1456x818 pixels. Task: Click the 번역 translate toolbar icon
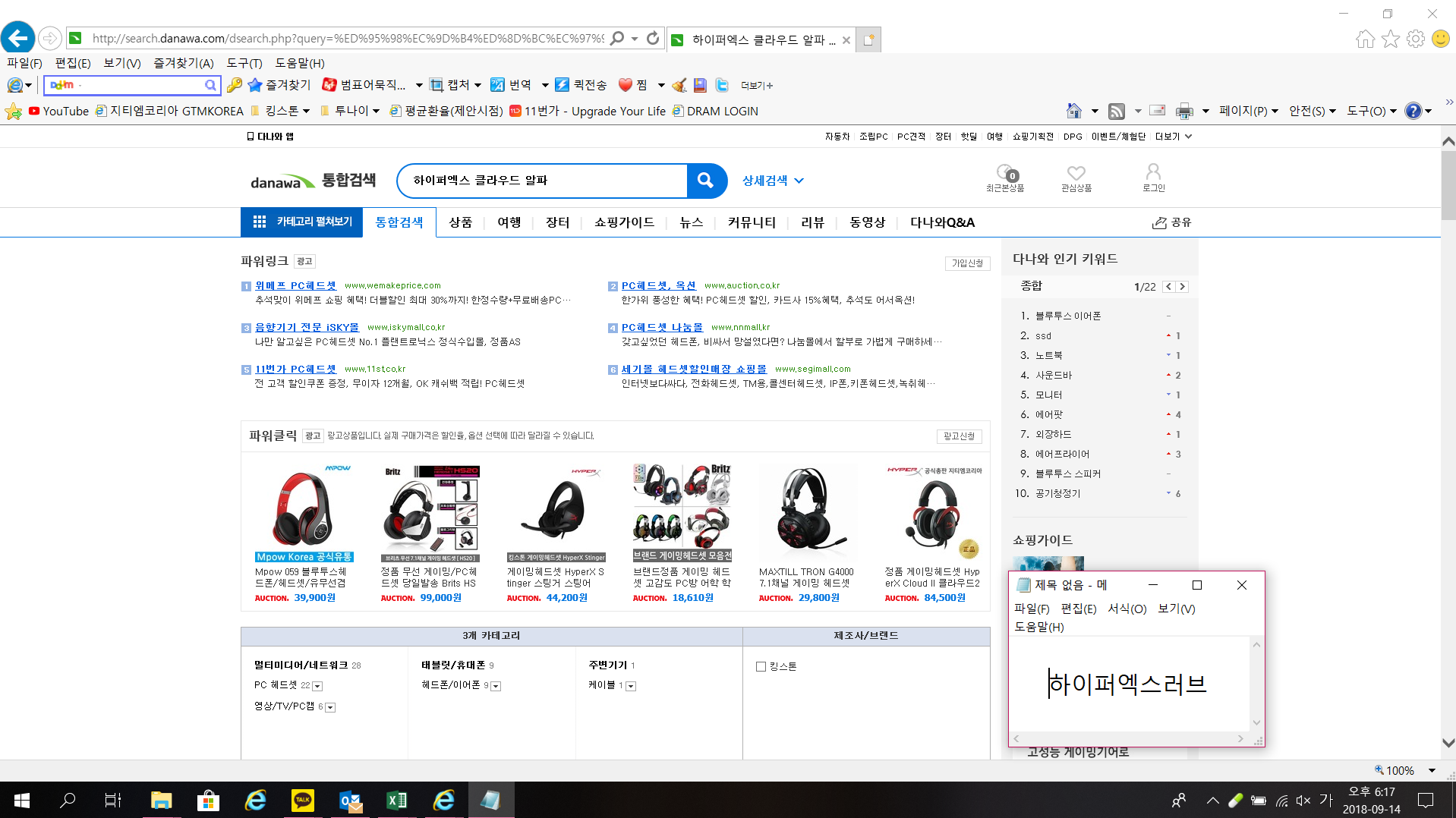point(497,85)
